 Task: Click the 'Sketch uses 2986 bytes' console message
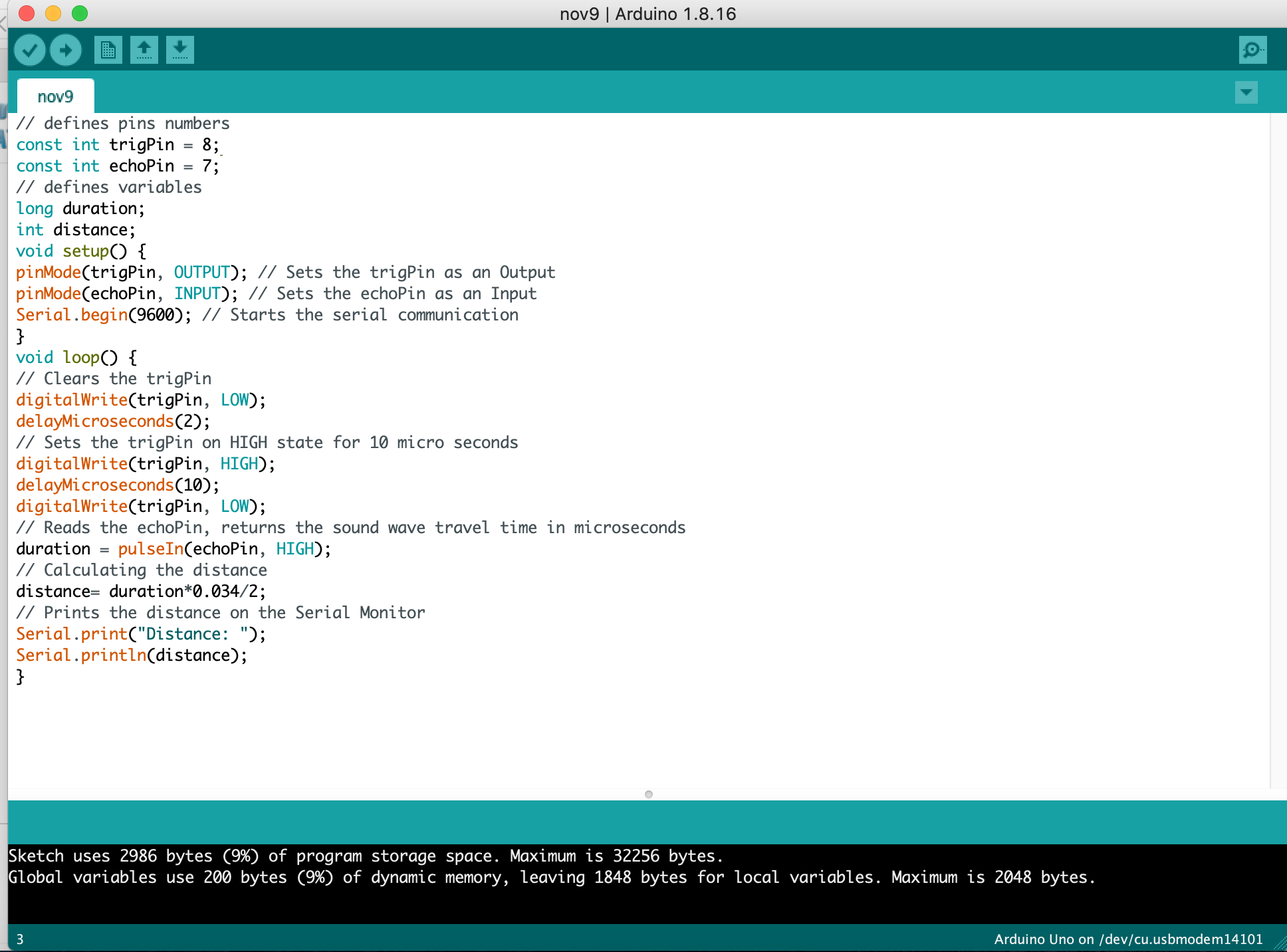pos(366,856)
